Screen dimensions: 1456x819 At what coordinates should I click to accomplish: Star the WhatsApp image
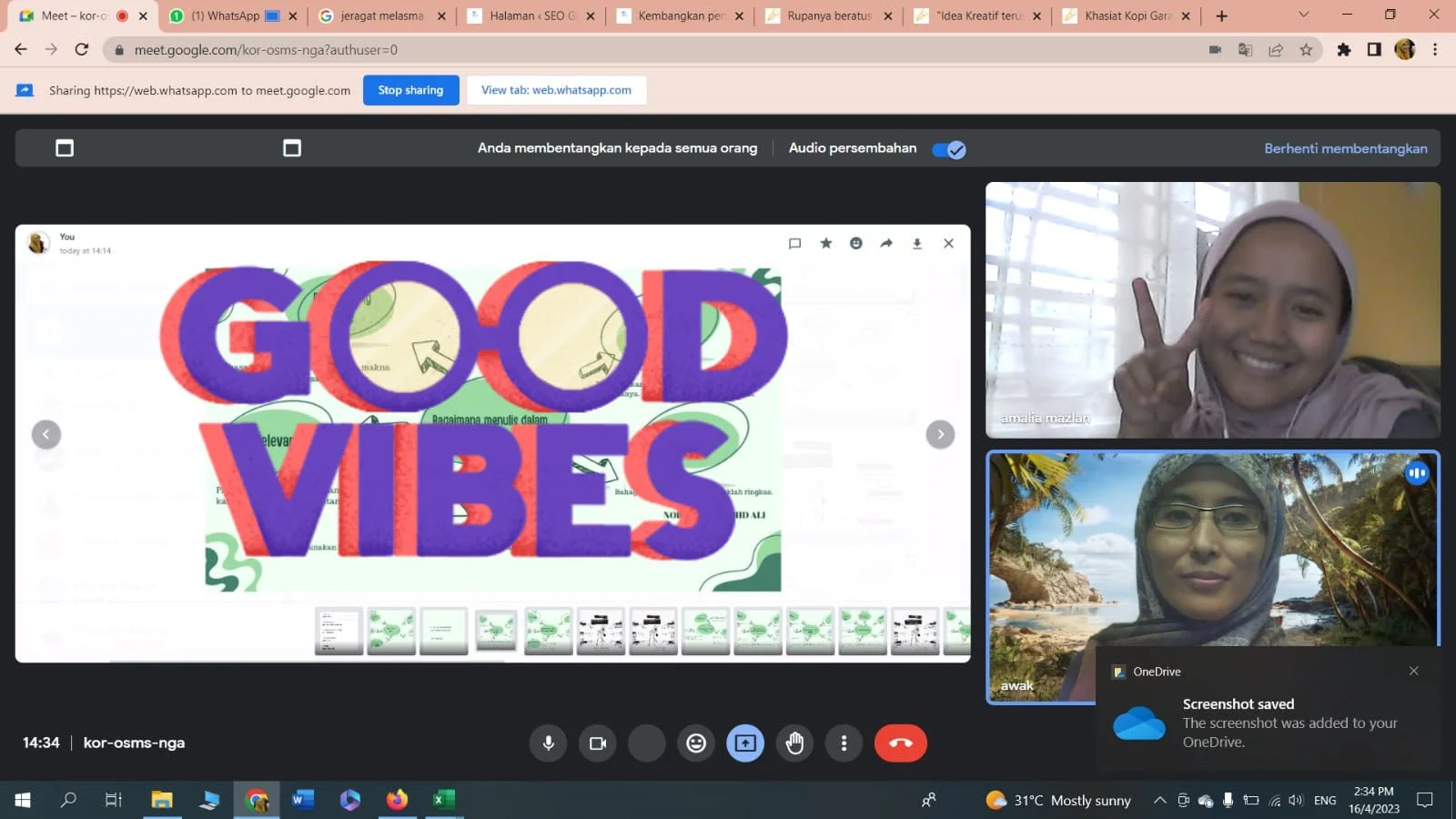point(825,243)
